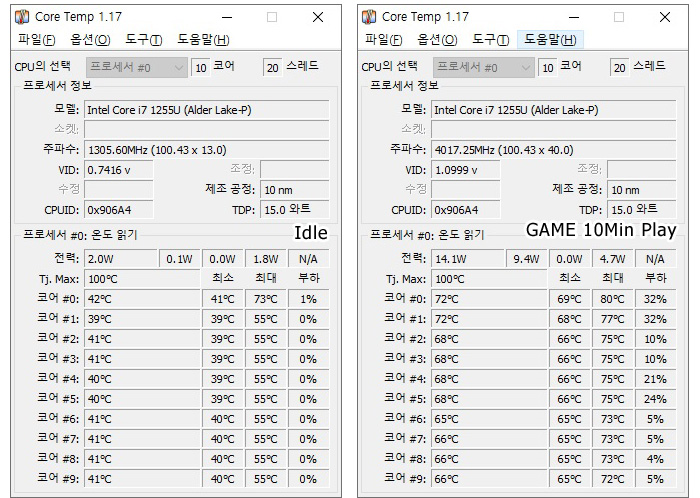
Task: Expand 프로세서 #0 dropdown in left window
Action: coord(137,68)
